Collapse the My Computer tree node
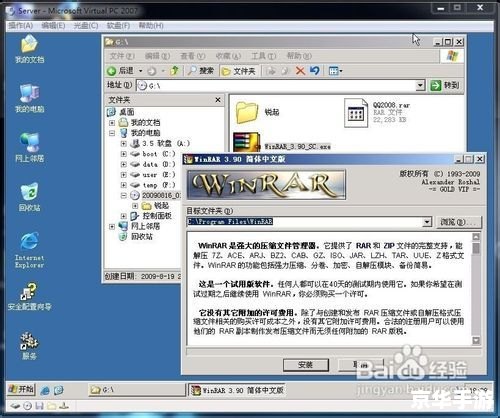500x418 pixels. [112, 133]
